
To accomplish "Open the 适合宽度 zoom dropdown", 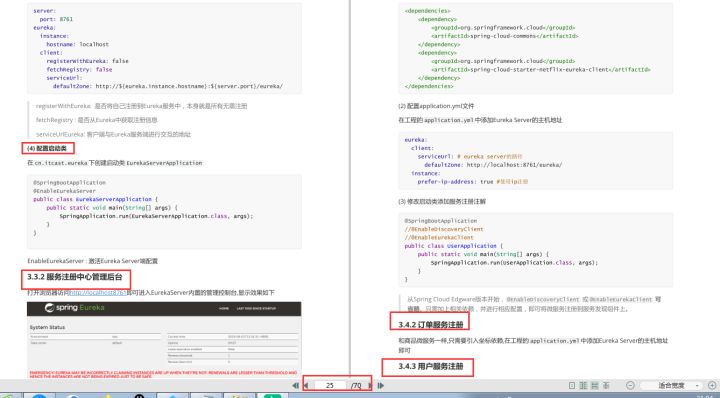I will click(x=672, y=386).
